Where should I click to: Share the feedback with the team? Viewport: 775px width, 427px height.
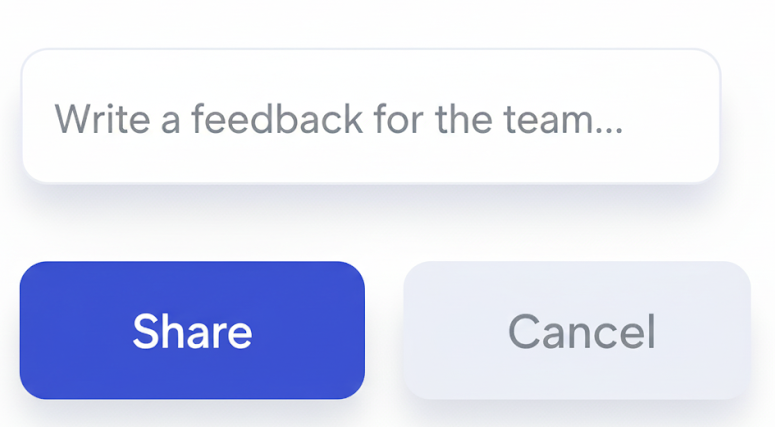(192, 331)
